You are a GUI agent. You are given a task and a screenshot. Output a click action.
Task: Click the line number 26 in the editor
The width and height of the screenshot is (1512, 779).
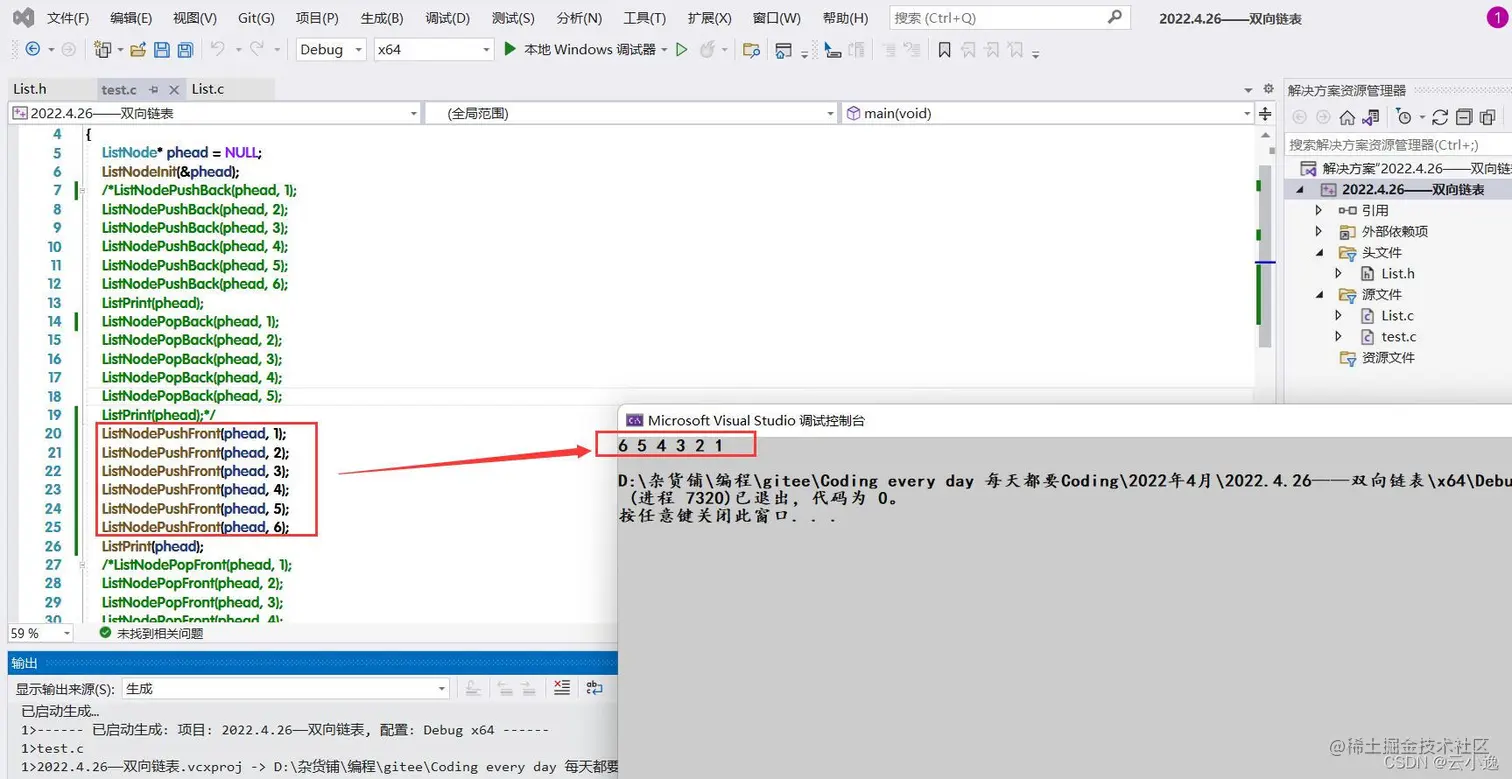coord(53,546)
